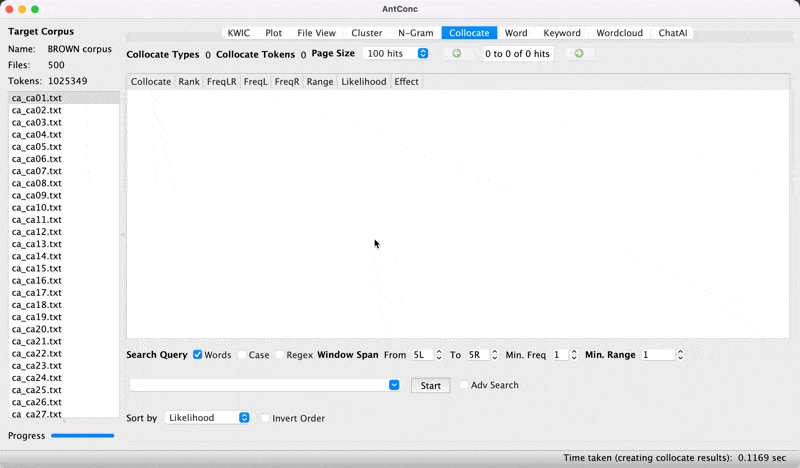Enable the Case checkbox

[x=242, y=355]
